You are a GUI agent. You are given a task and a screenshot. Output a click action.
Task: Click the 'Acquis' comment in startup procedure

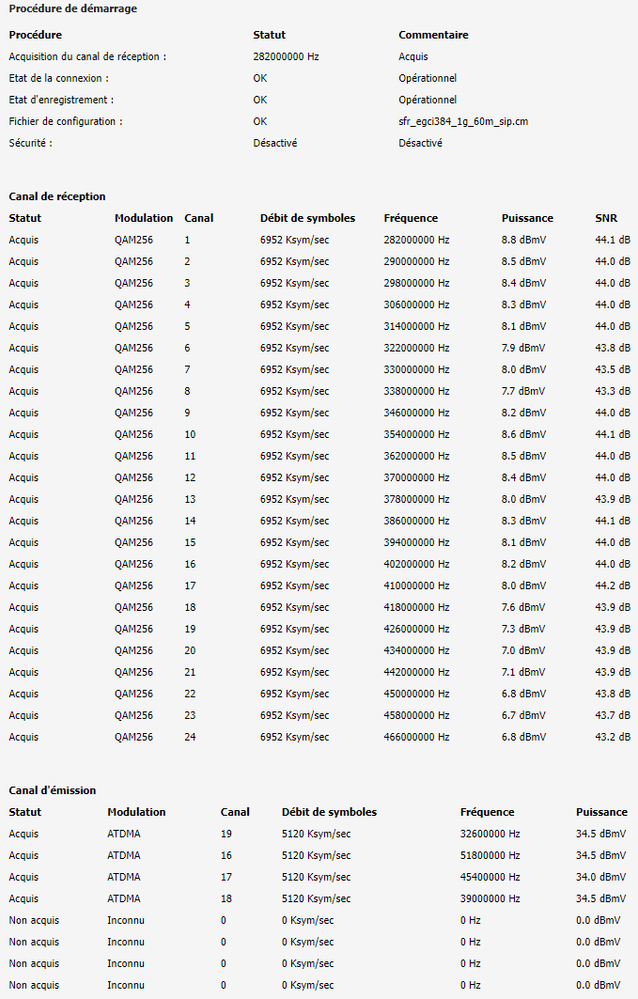pos(413,57)
